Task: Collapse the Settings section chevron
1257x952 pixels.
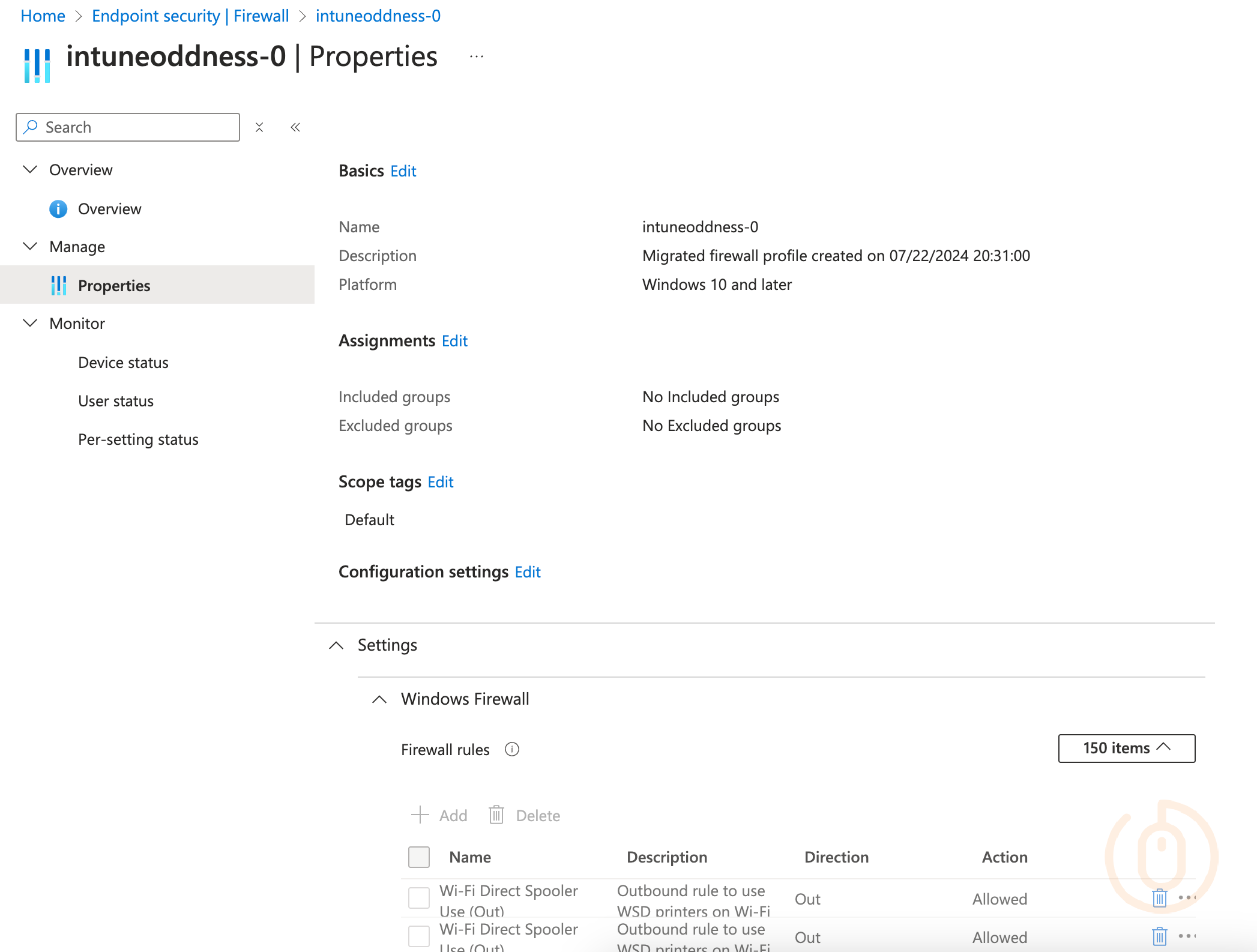Action: tap(336, 645)
